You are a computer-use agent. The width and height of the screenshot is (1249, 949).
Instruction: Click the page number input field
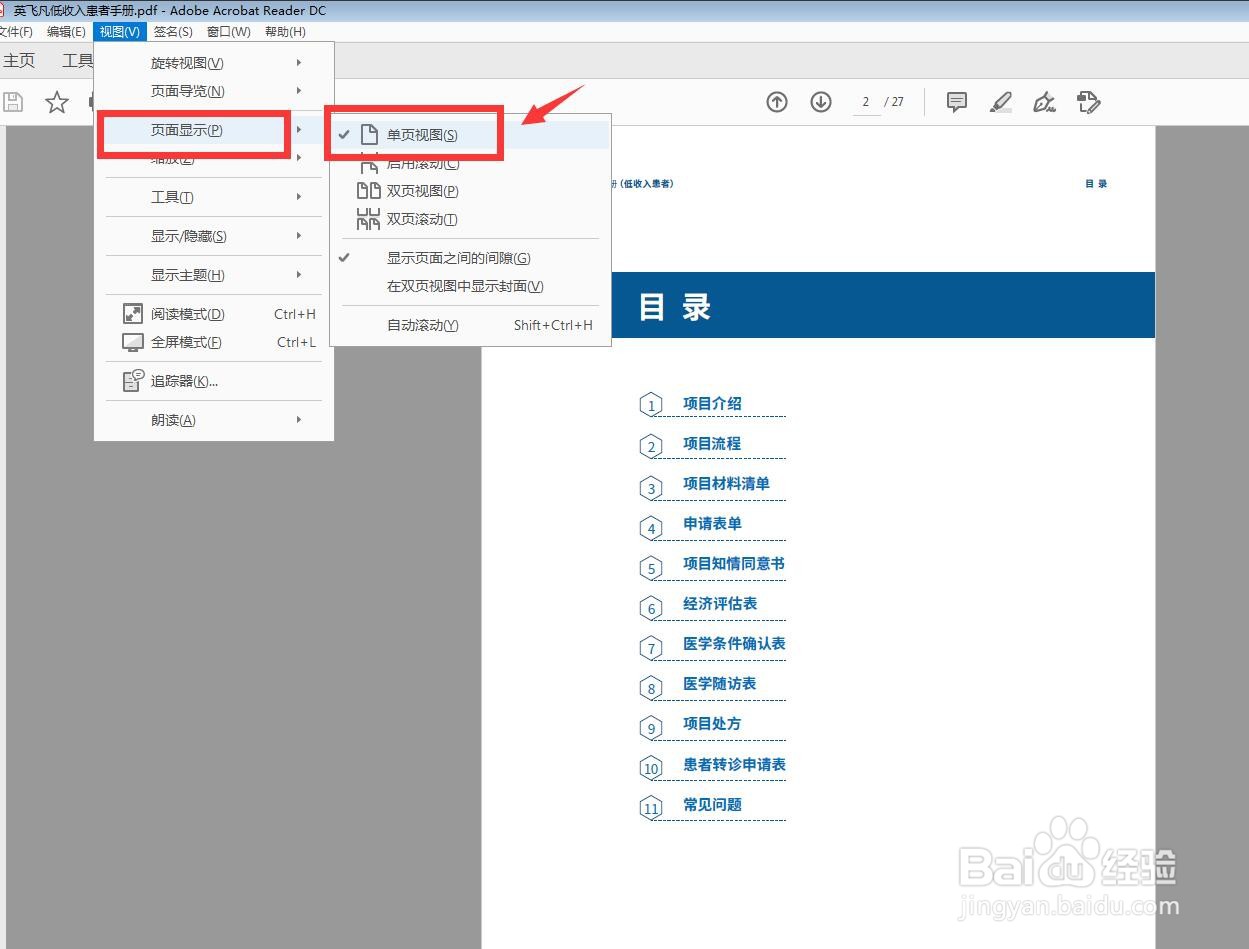(x=866, y=102)
